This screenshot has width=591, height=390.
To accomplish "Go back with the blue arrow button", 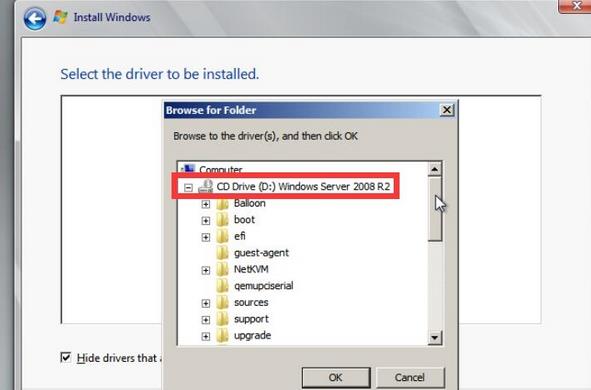I will (x=35, y=18).
